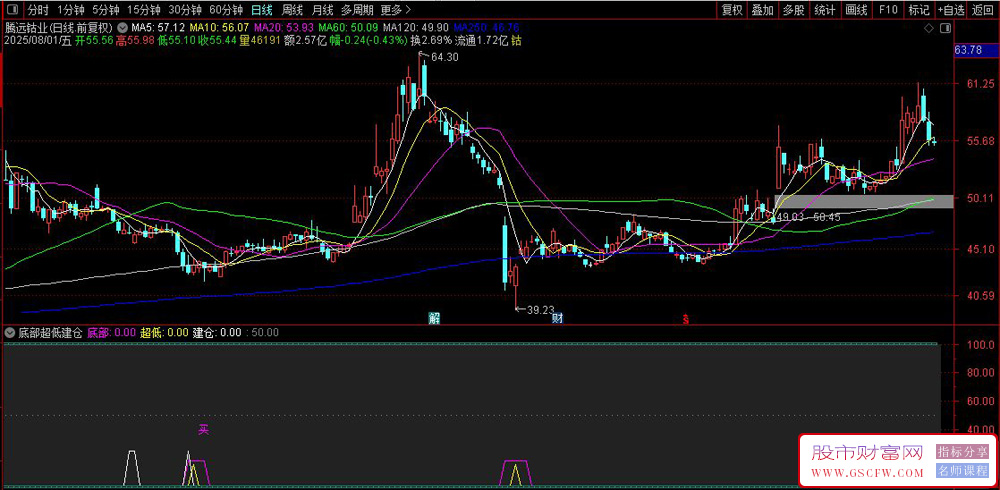
Task: Click the purple 买 signal in the indicator panel
Action: (x=203, y=429)
